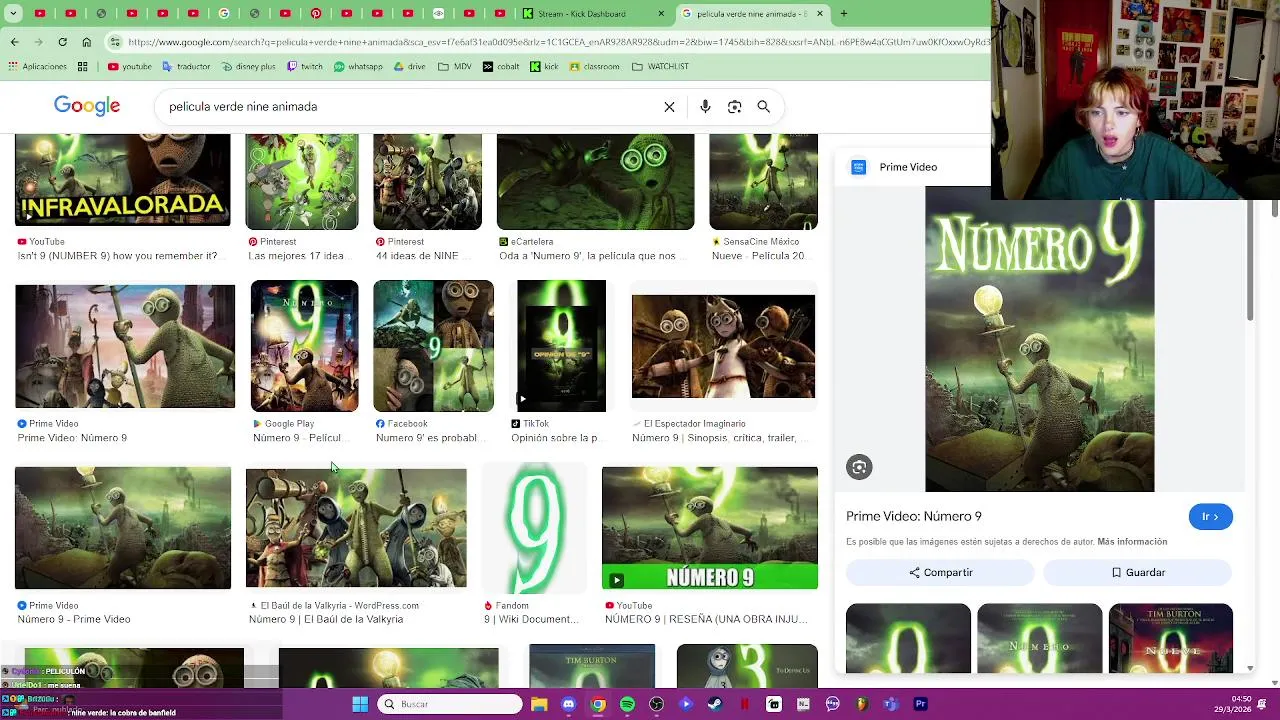The height and width of the screenshot is (720, 1280).
Task: Click the Prime Video source header in panel
Action: point(895,167)
